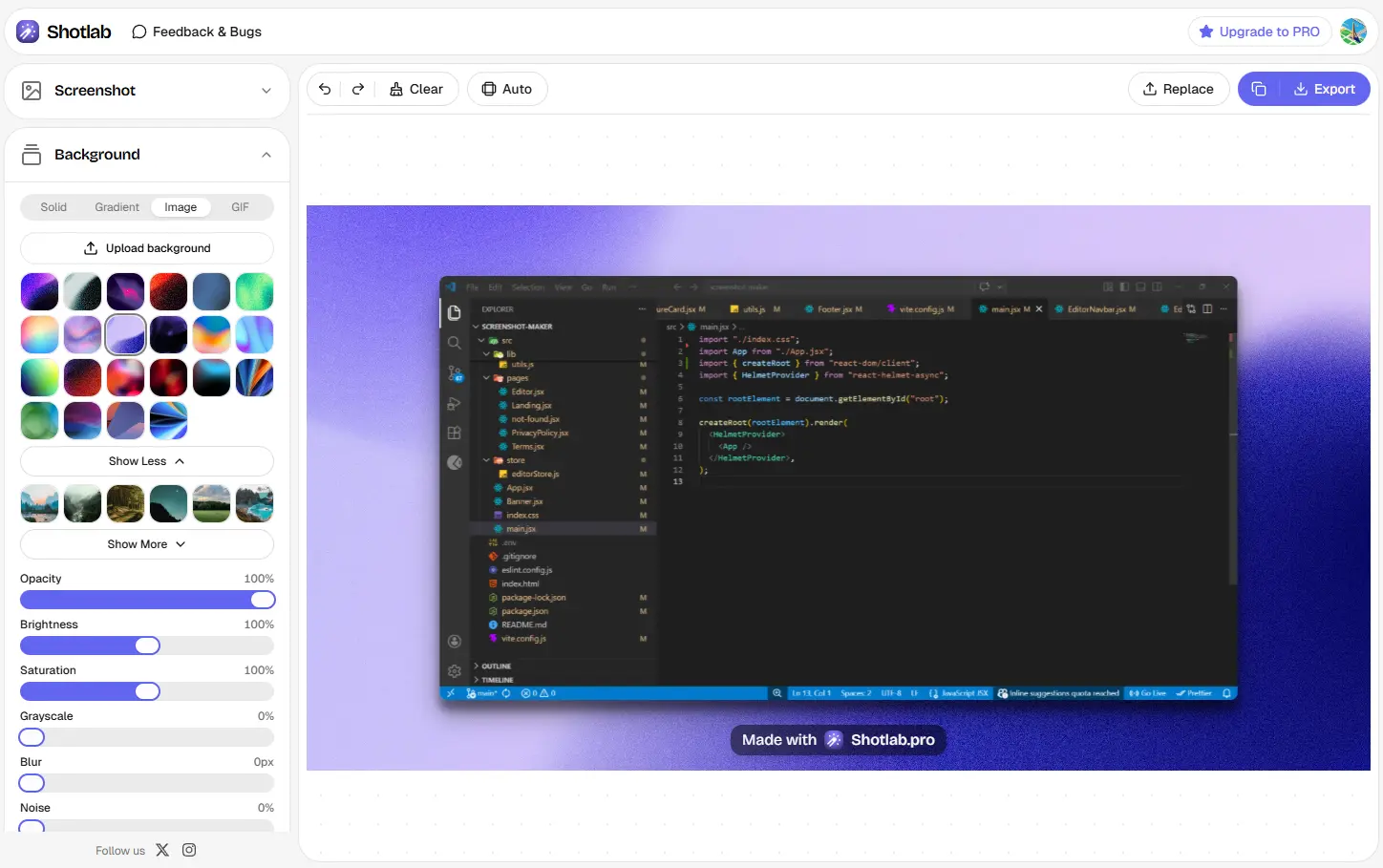Choose the green circular rings background thumbnail
1383x868 pixels.
39,420
